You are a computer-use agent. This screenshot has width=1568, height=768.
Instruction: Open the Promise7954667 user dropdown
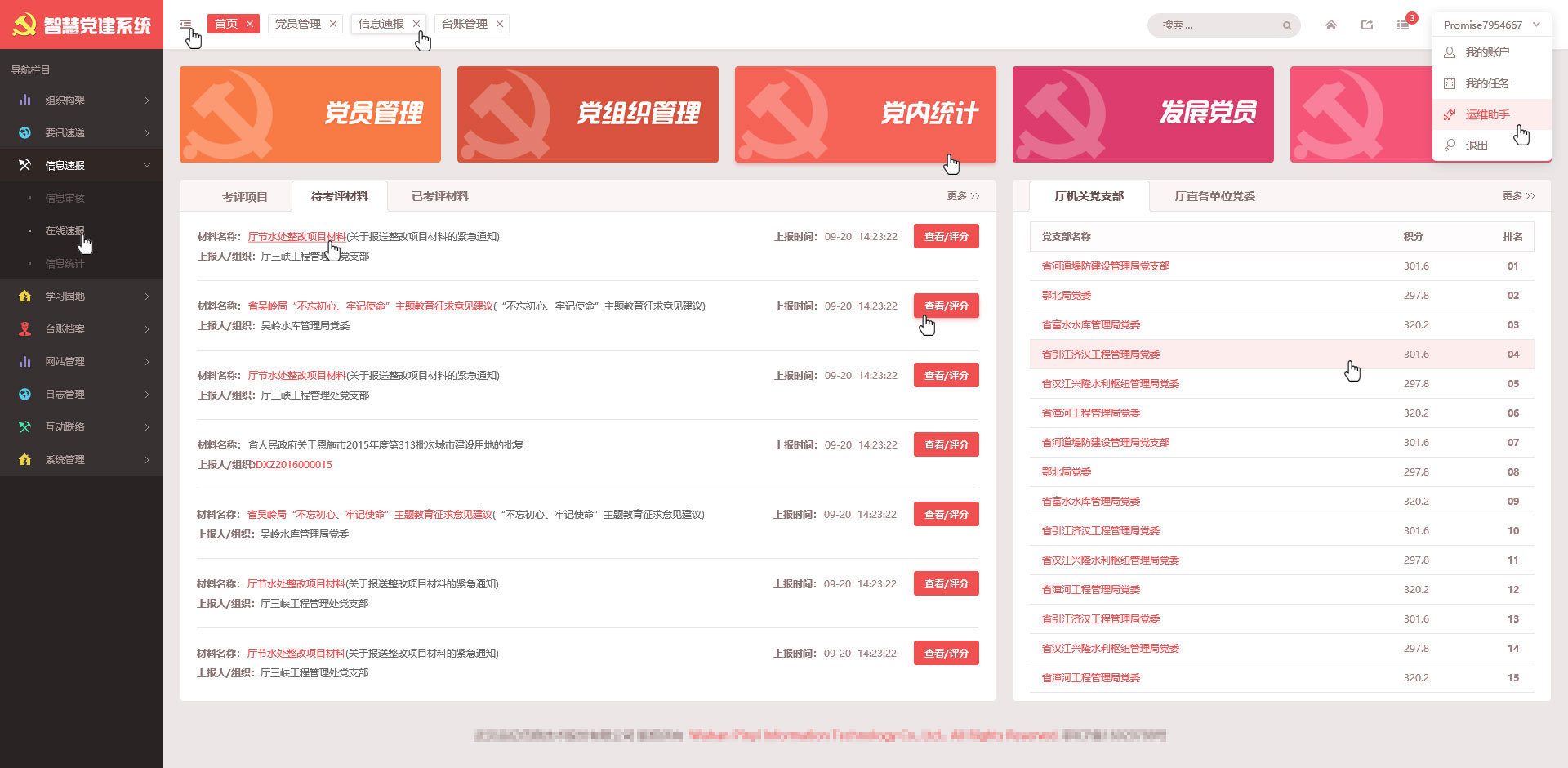(1491, 25)
